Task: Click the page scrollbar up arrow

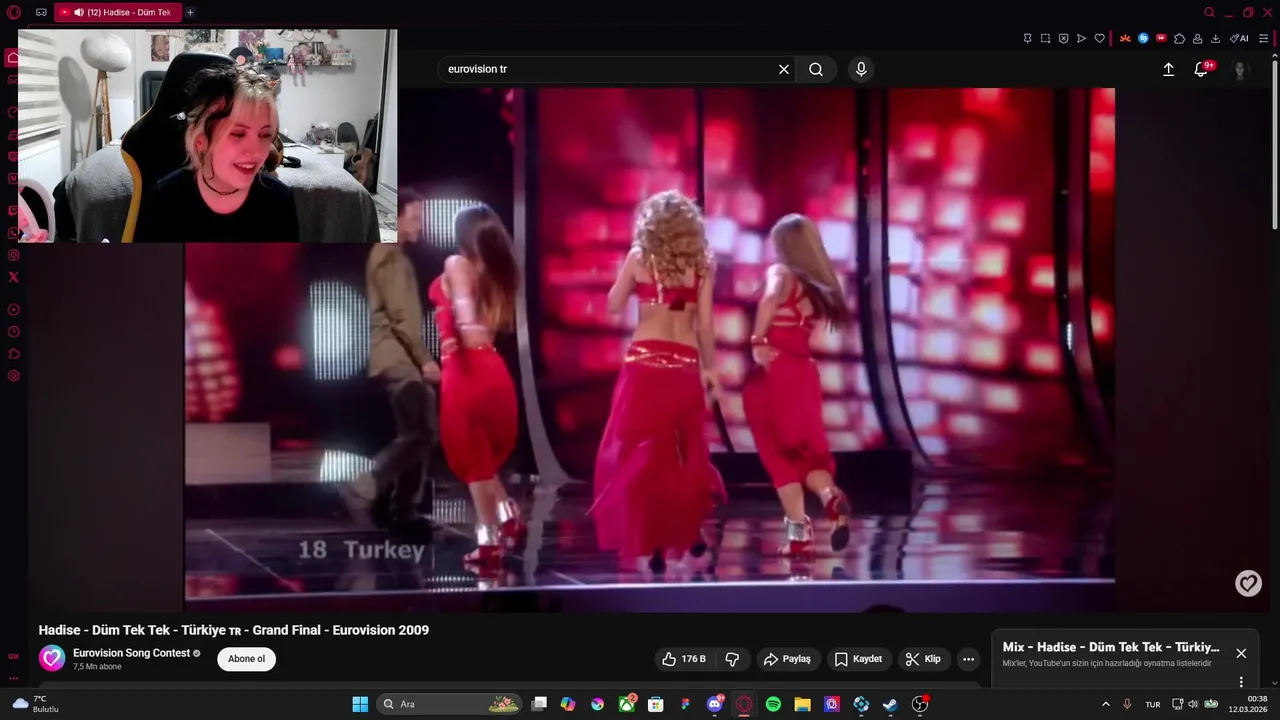Action: (1274, 56)
